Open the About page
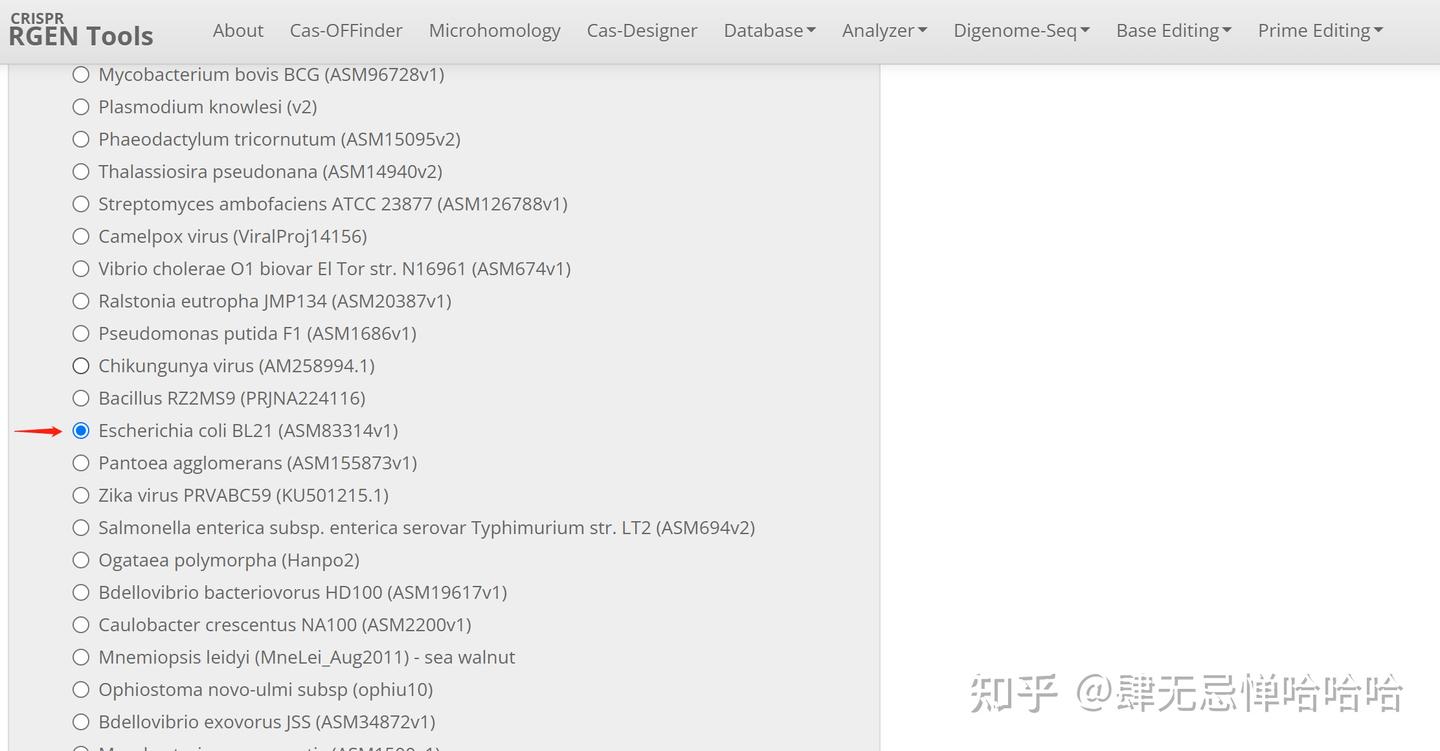Image resolution: width=1440 pixels, height=751 pixels. (x=238, y=30)
